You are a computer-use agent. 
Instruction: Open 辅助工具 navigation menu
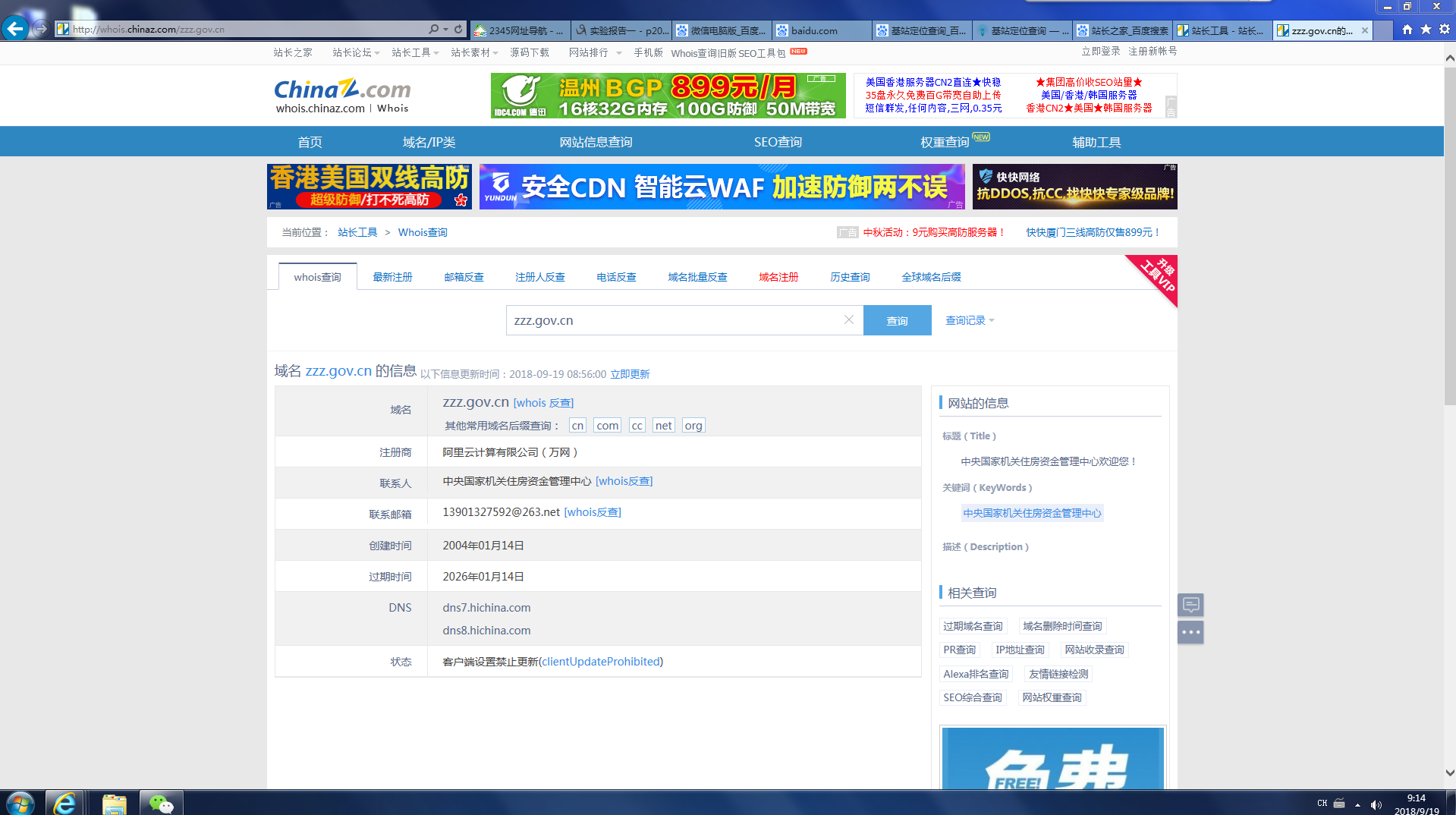[x=1096, y=142]
